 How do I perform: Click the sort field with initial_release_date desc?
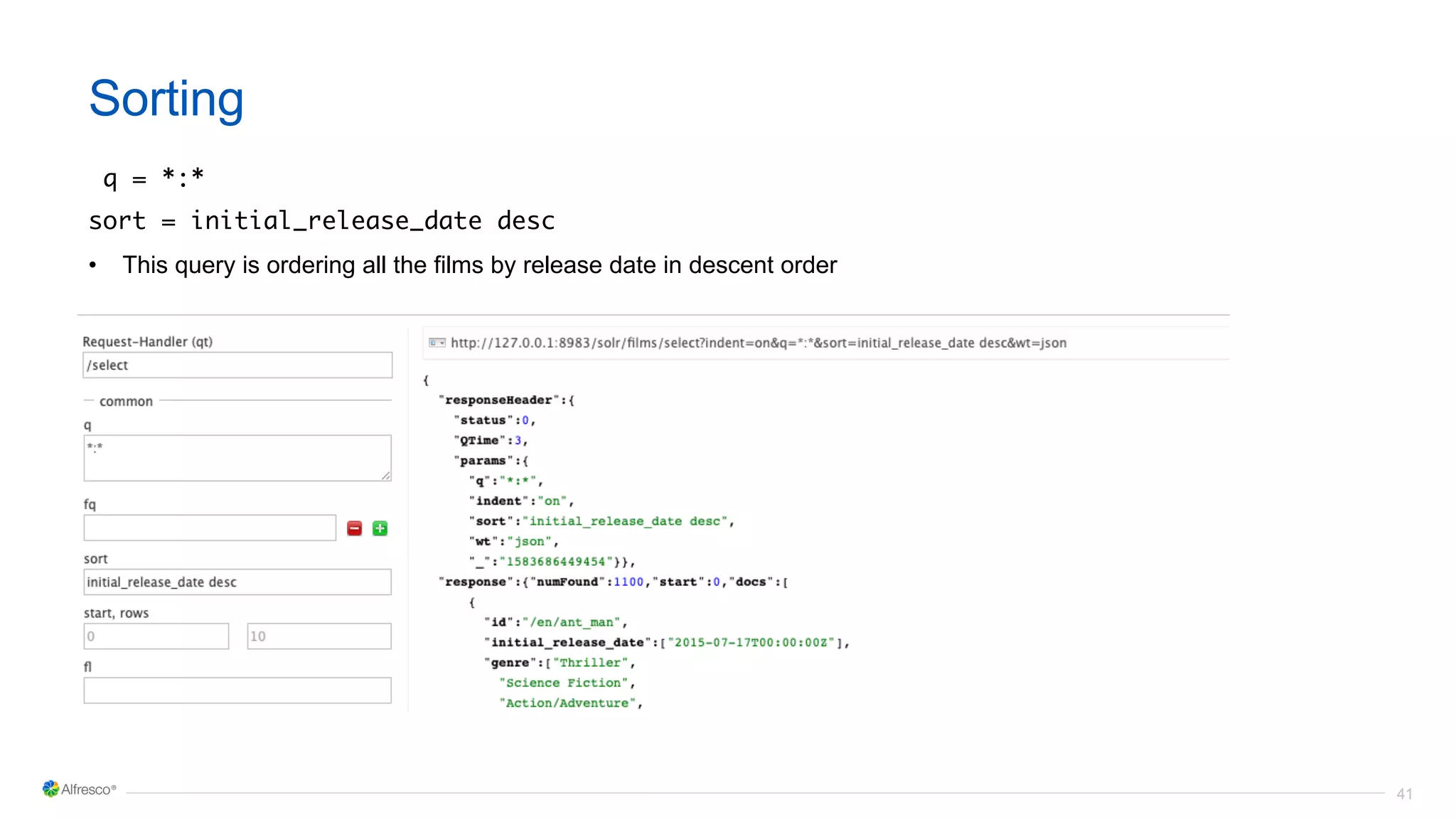coord(237,582)
